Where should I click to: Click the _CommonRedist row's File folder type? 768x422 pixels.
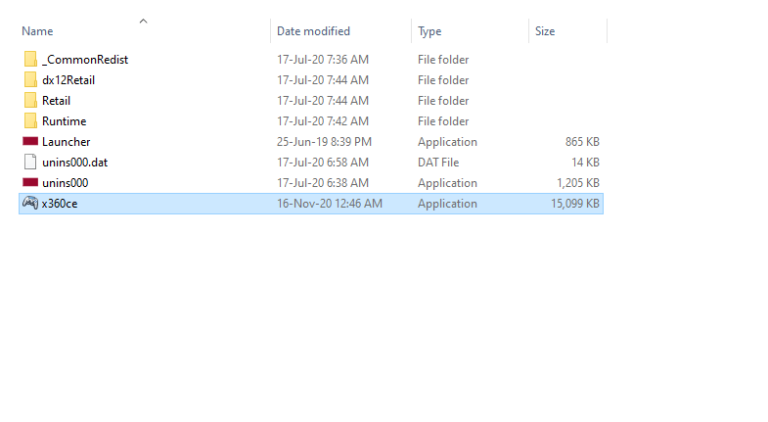[x=443, y=59]
